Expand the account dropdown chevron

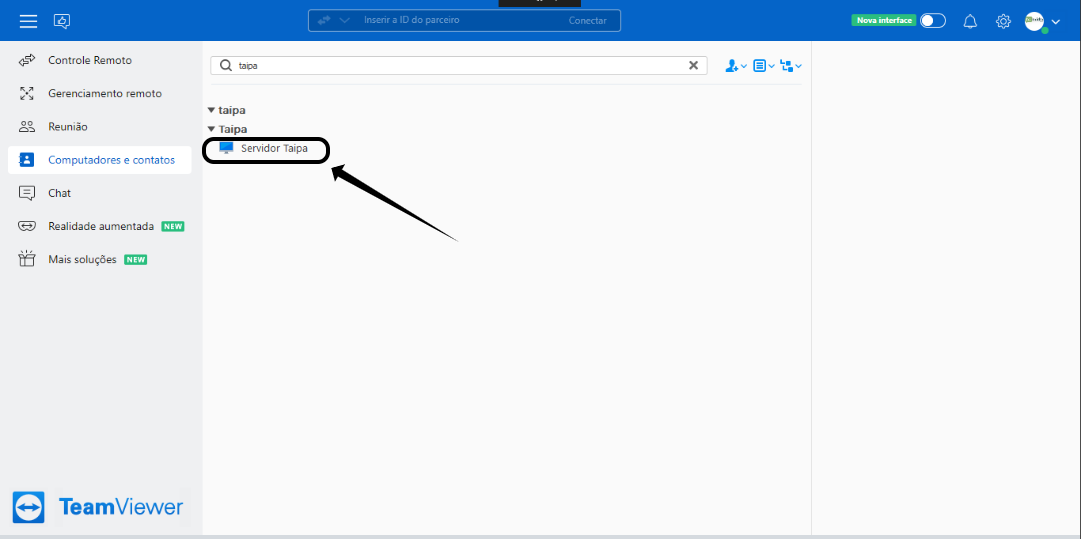click(x=1055, y=22)
